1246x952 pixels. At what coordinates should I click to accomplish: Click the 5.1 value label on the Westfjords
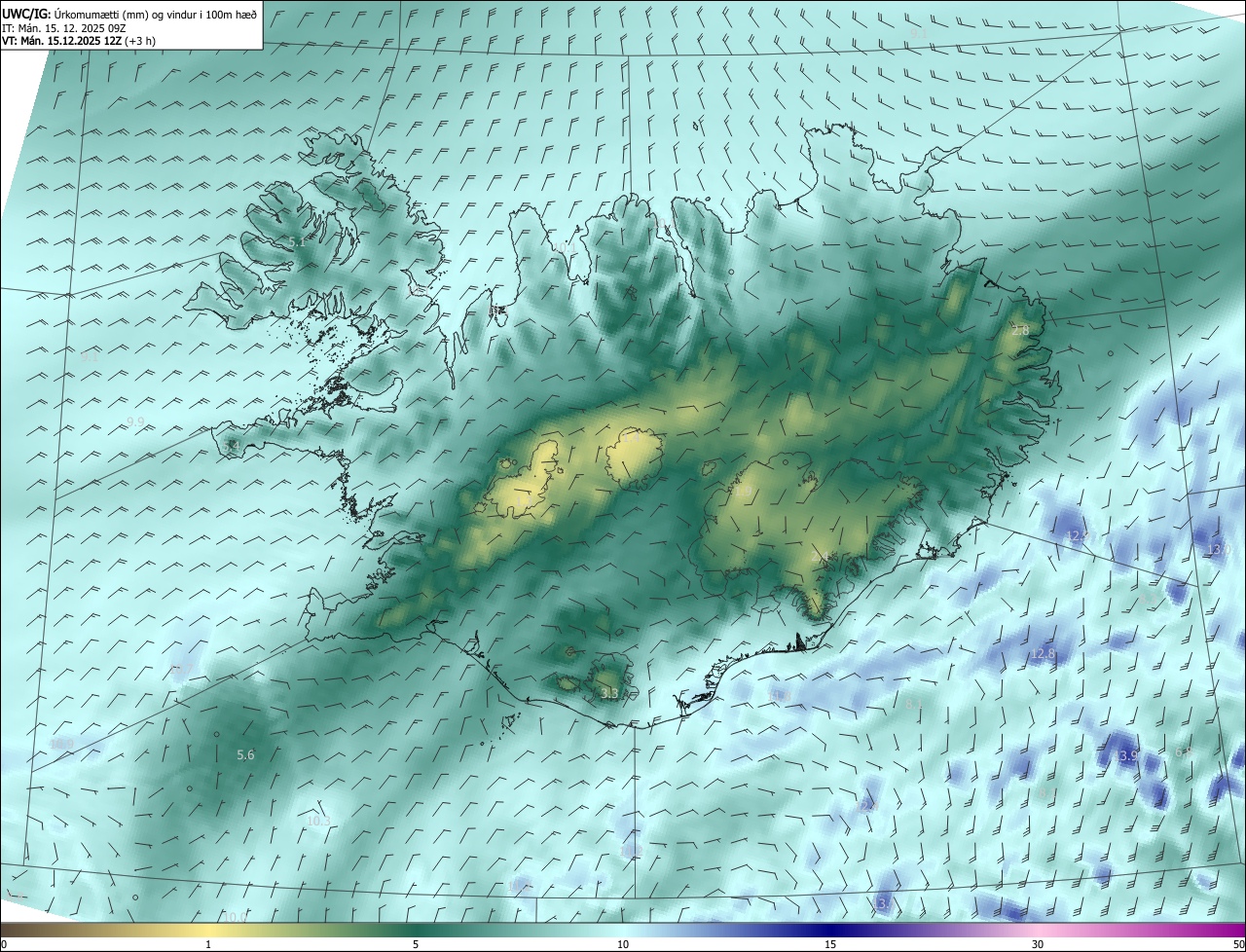point(297,242)
